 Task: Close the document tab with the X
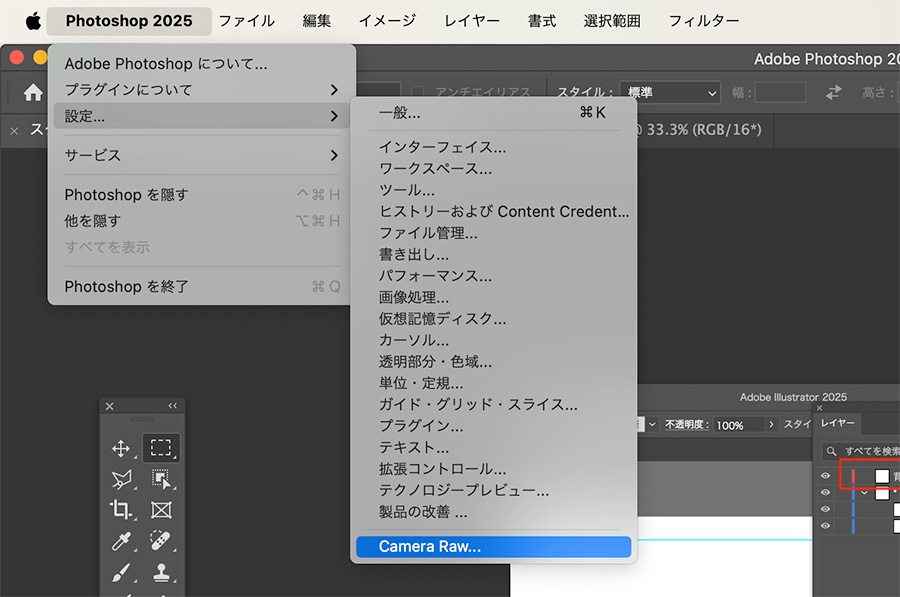(14, 131)
